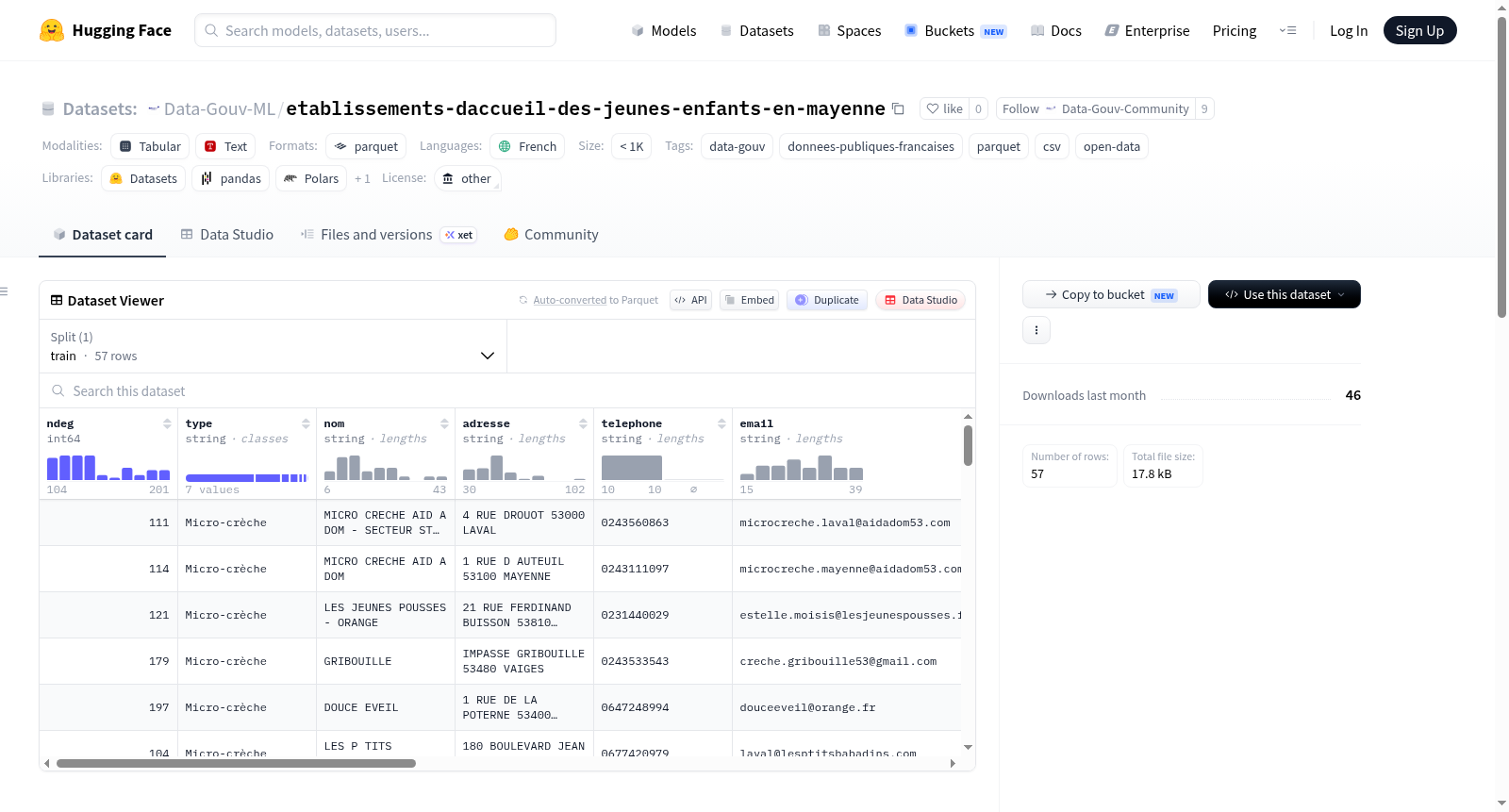
Task: Click the table vertical scrollbar thumb
Action: [x=968, y=445]
